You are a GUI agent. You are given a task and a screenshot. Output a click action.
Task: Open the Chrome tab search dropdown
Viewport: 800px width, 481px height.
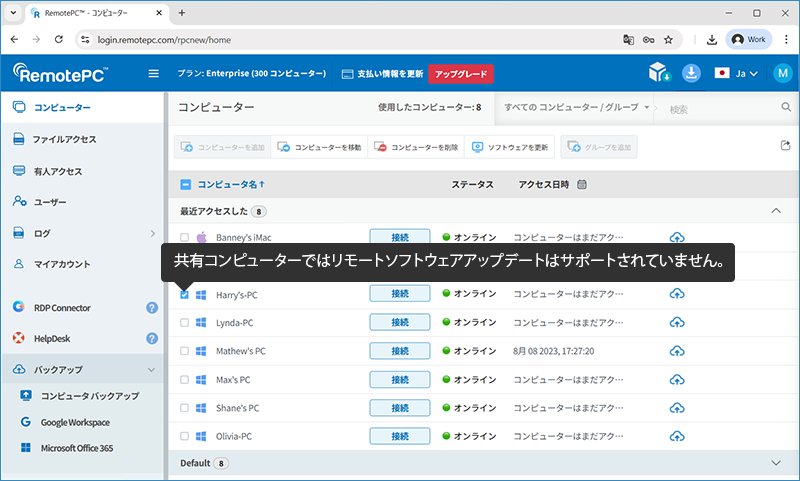[13, 13]
